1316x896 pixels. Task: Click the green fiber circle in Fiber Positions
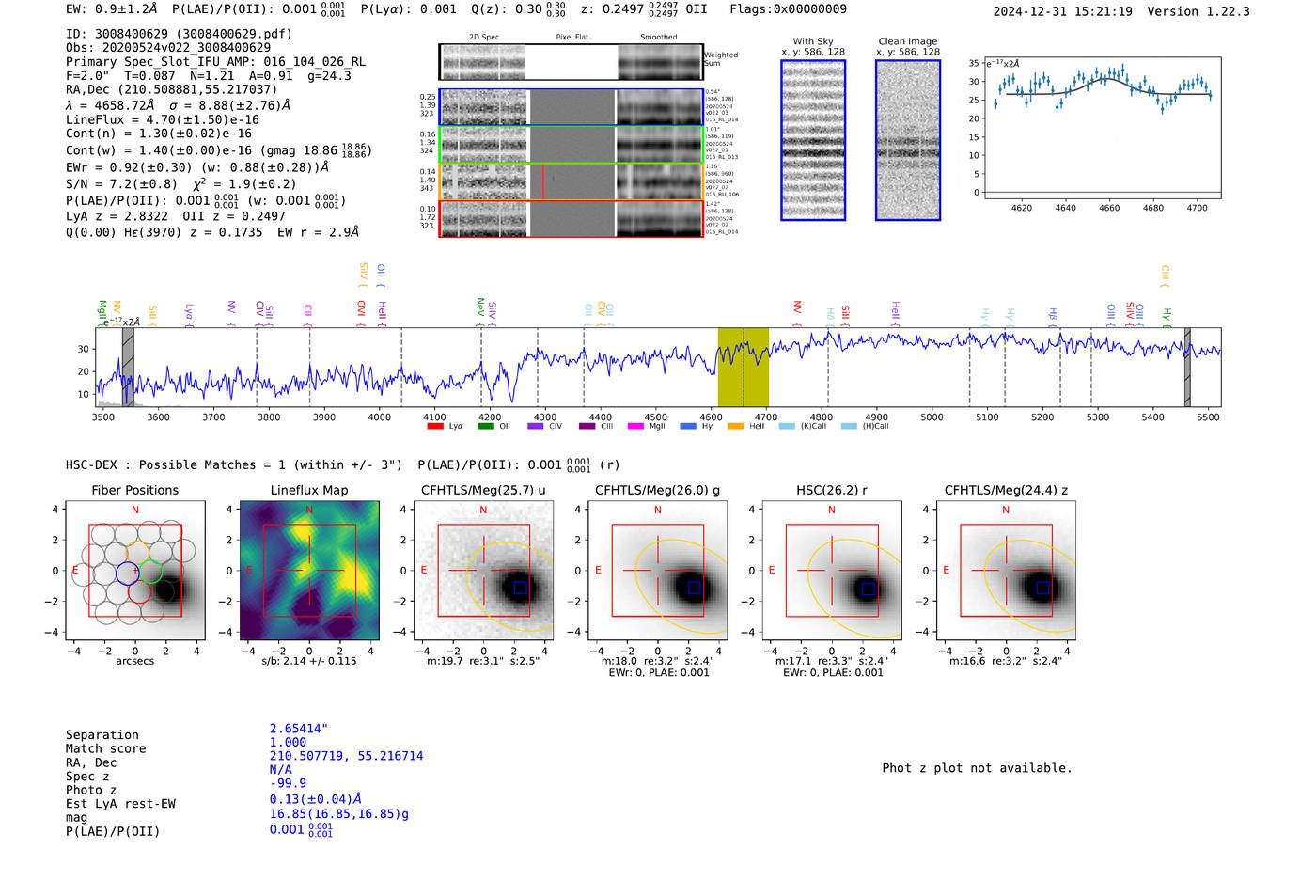pos(151,573)
